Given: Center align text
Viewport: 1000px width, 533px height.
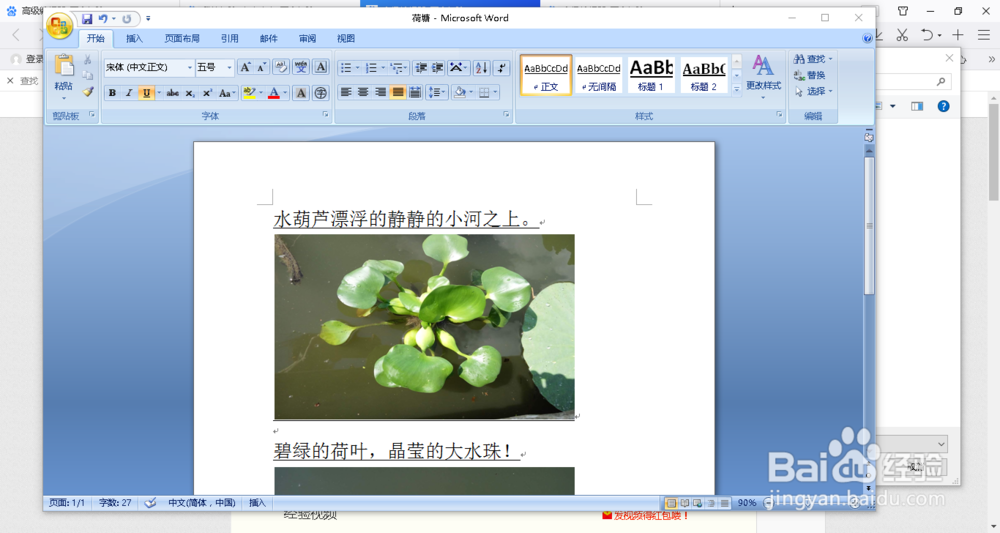Looking at the screenshot, I should 363,93.
